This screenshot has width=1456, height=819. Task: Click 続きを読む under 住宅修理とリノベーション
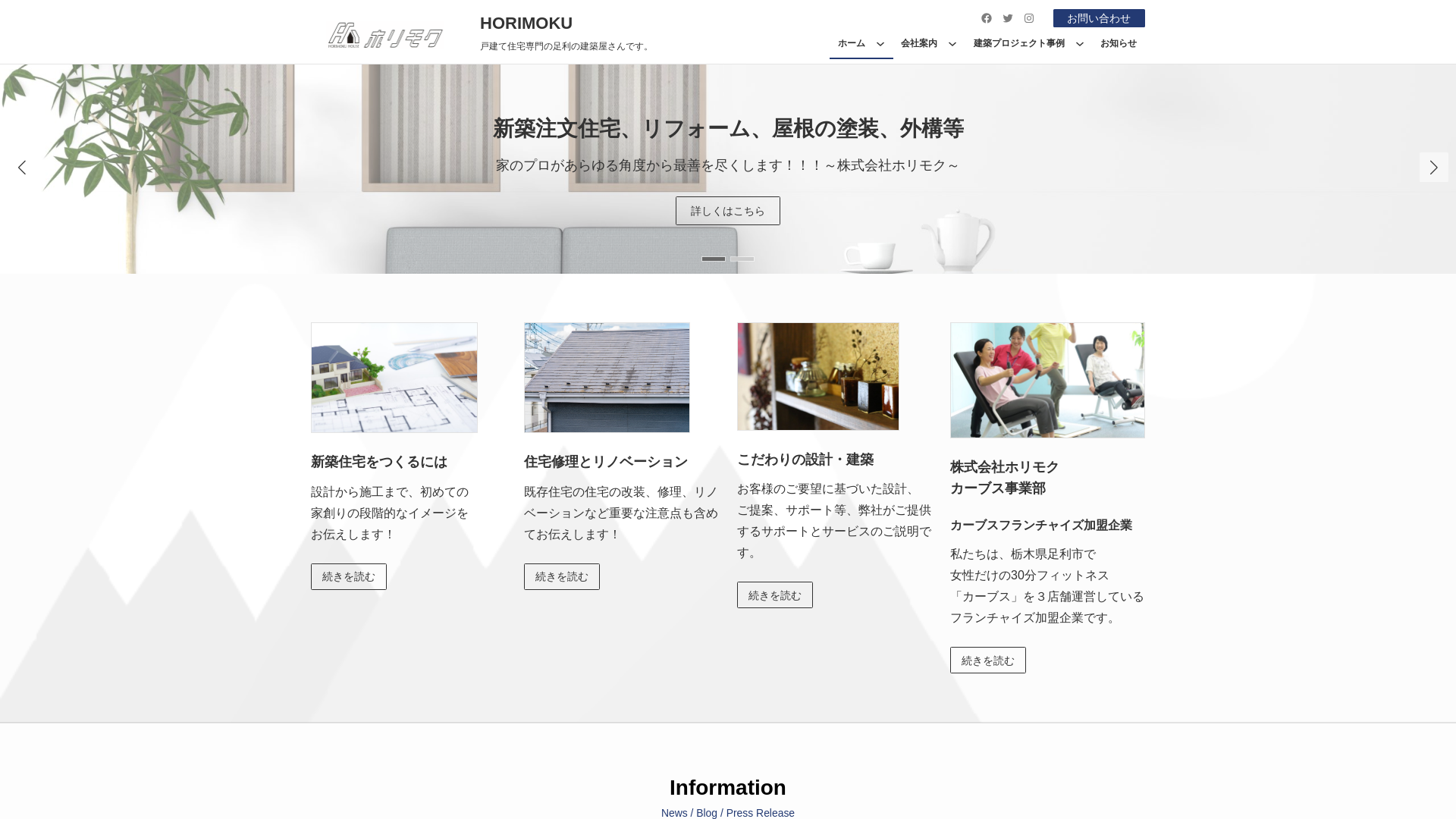coord(561,576)
